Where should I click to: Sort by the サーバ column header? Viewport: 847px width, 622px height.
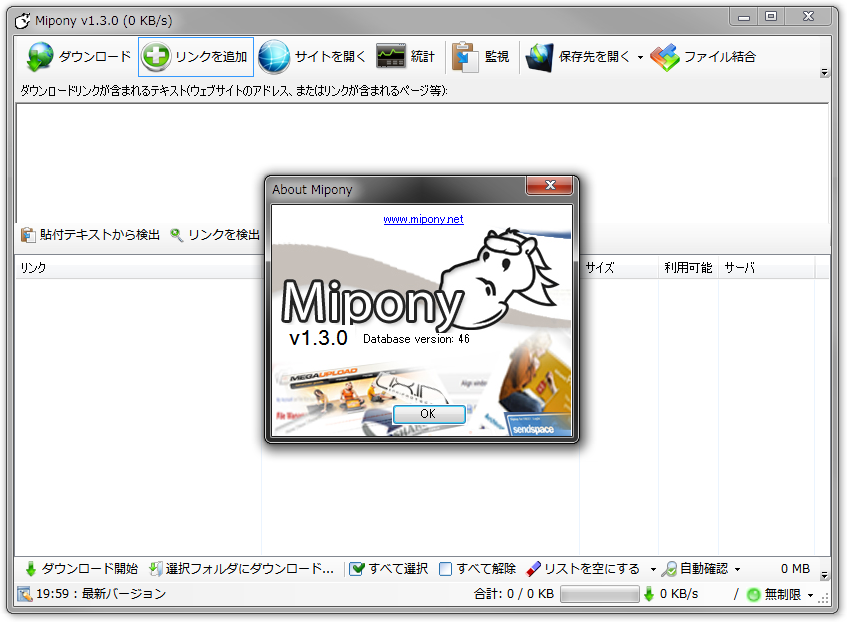click(767, 267)
